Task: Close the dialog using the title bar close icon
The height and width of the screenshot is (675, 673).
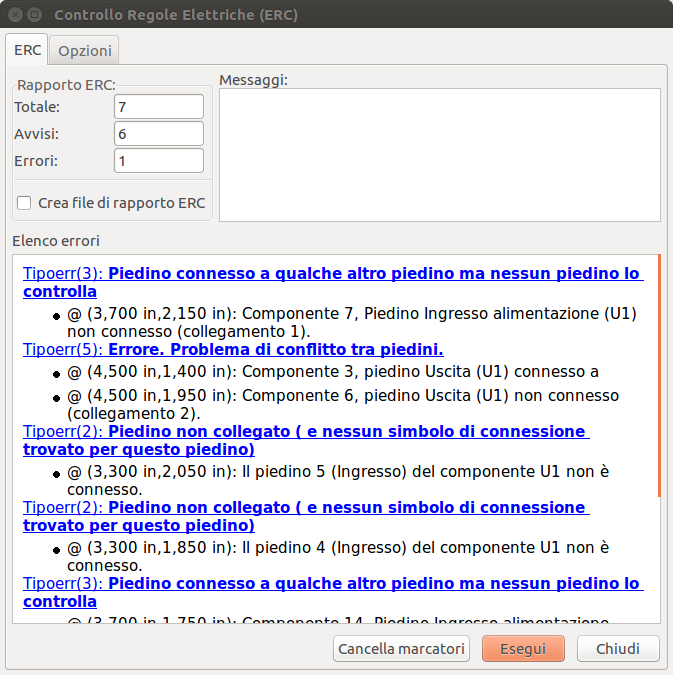Action: [x=15, y=15]
